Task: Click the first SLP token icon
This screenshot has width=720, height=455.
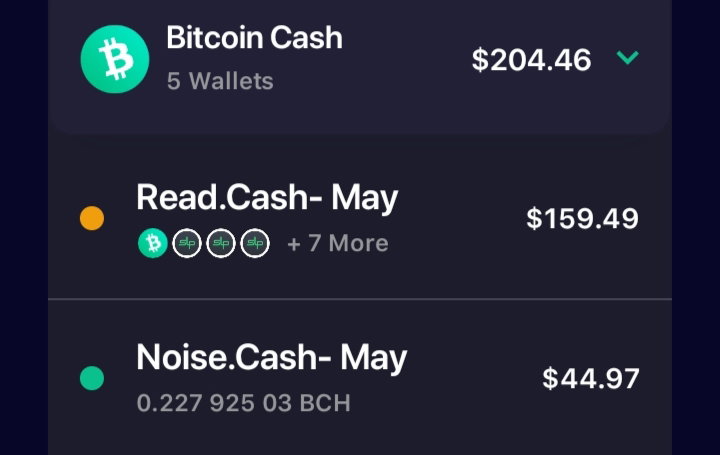Action: tap(187, 243)
